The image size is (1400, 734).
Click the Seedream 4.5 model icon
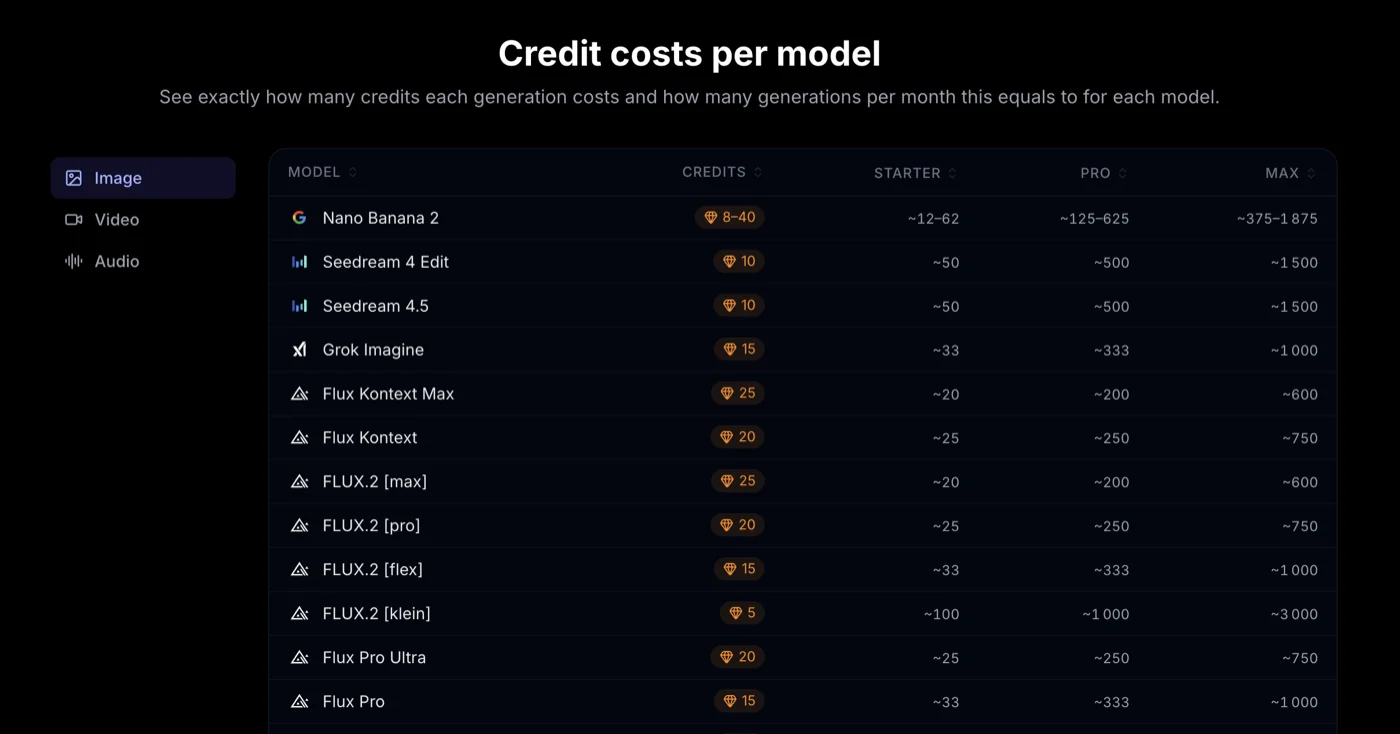(299, 306)
